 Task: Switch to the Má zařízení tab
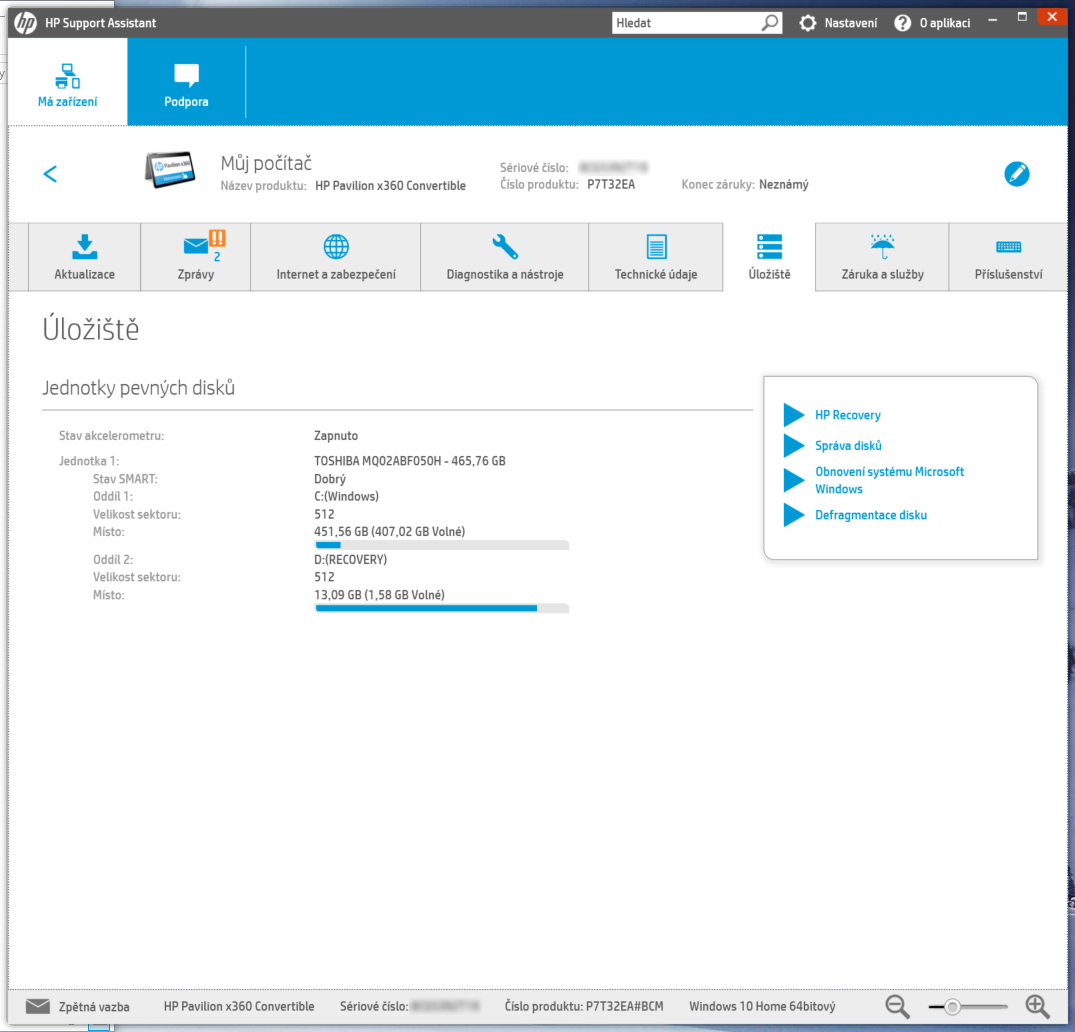(x=66, y=81)
